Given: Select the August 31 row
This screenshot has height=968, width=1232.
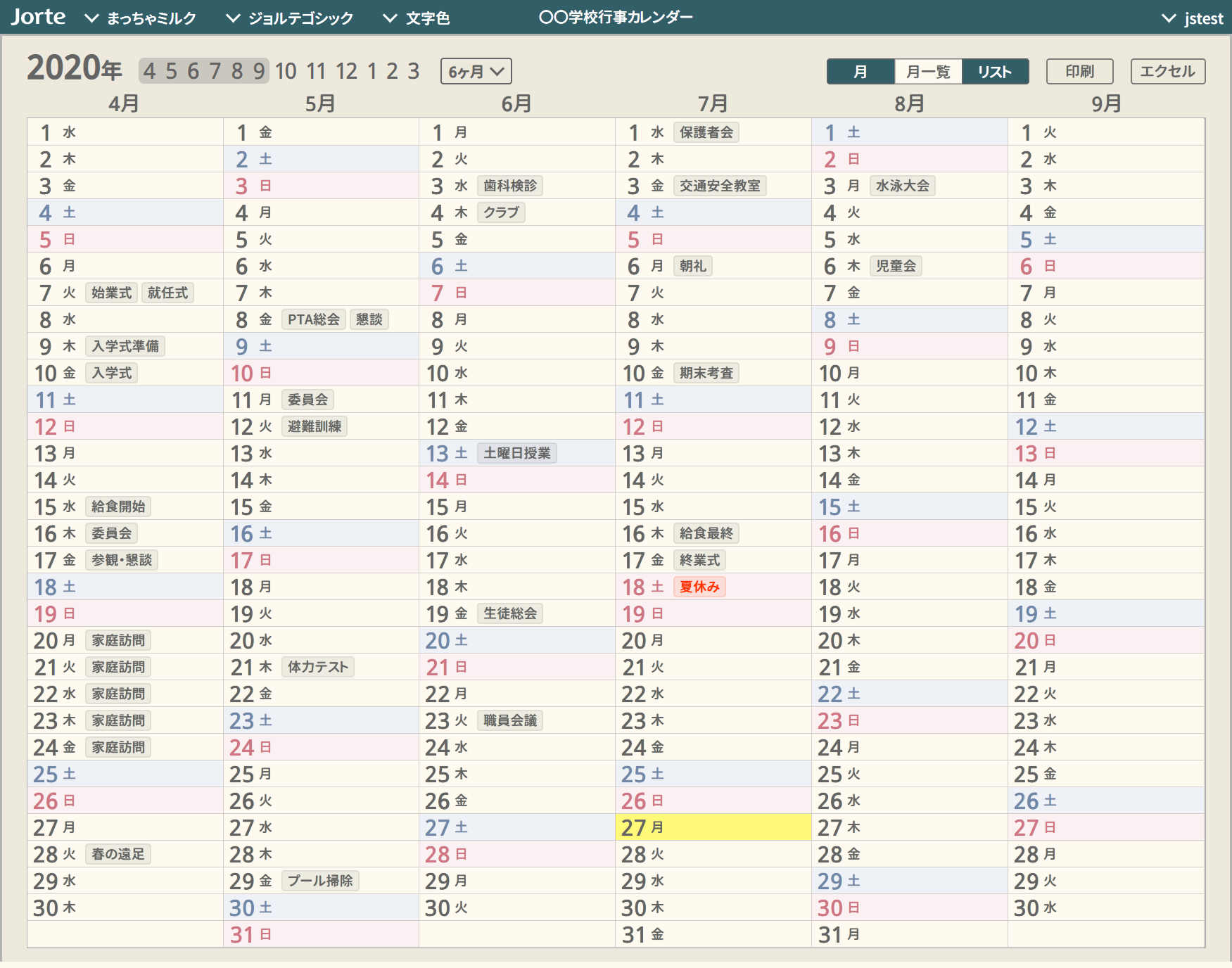Looking at the screenshot, I should click(910, 934).
